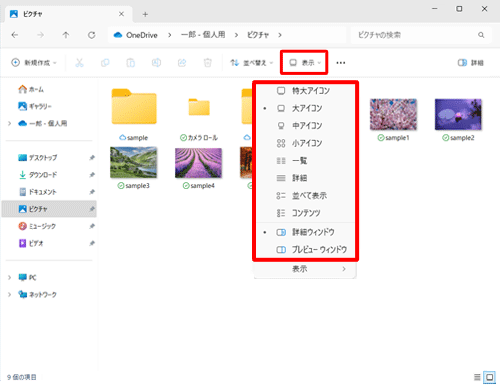Open the 並べ替え sort dropdown

point(252,63)
